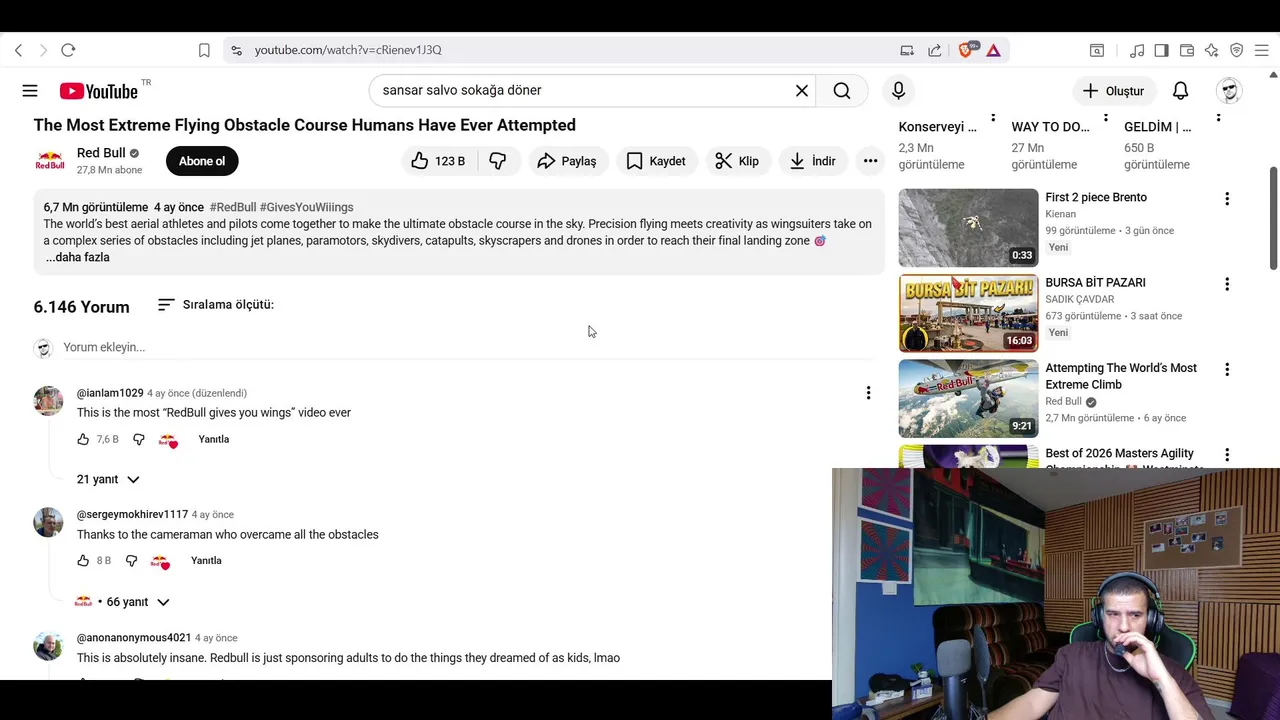Open the Brave Rewards triangle icon
The image size is (1280, 720).
pos(993,50)
